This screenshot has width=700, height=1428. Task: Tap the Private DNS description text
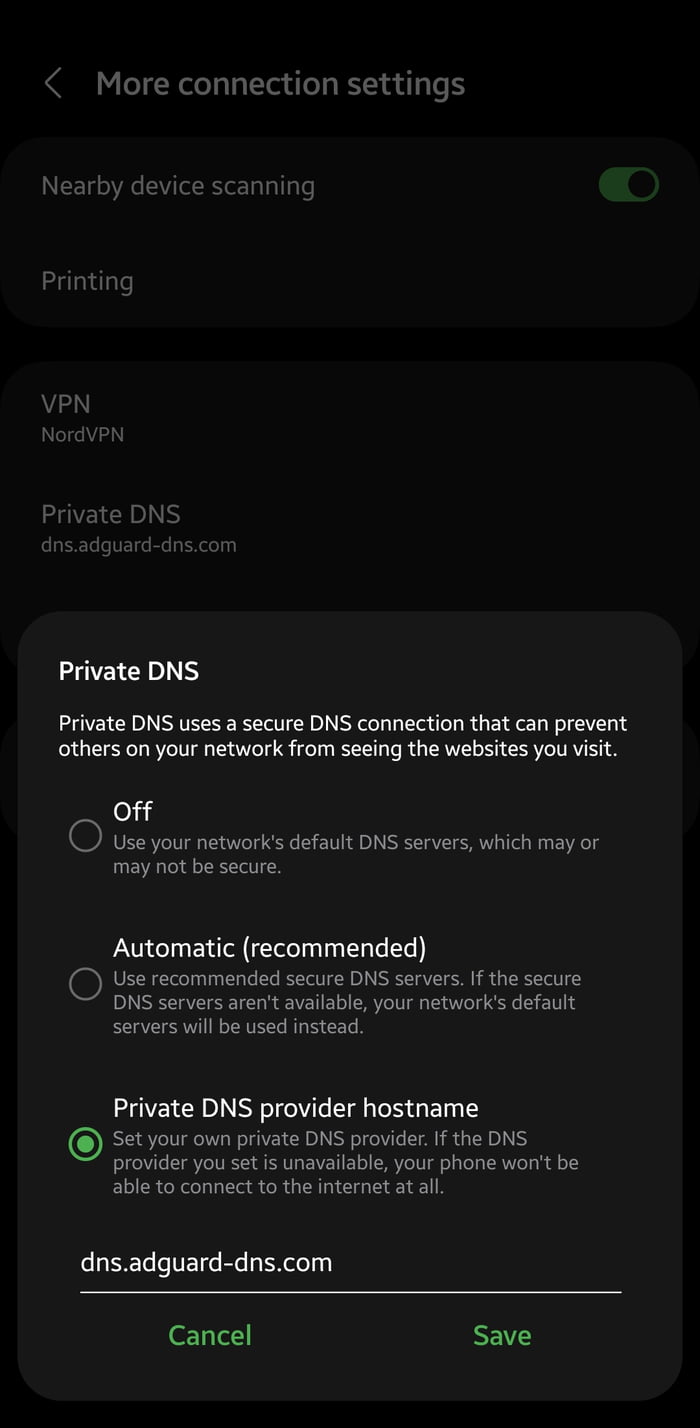tap(343, 735)
